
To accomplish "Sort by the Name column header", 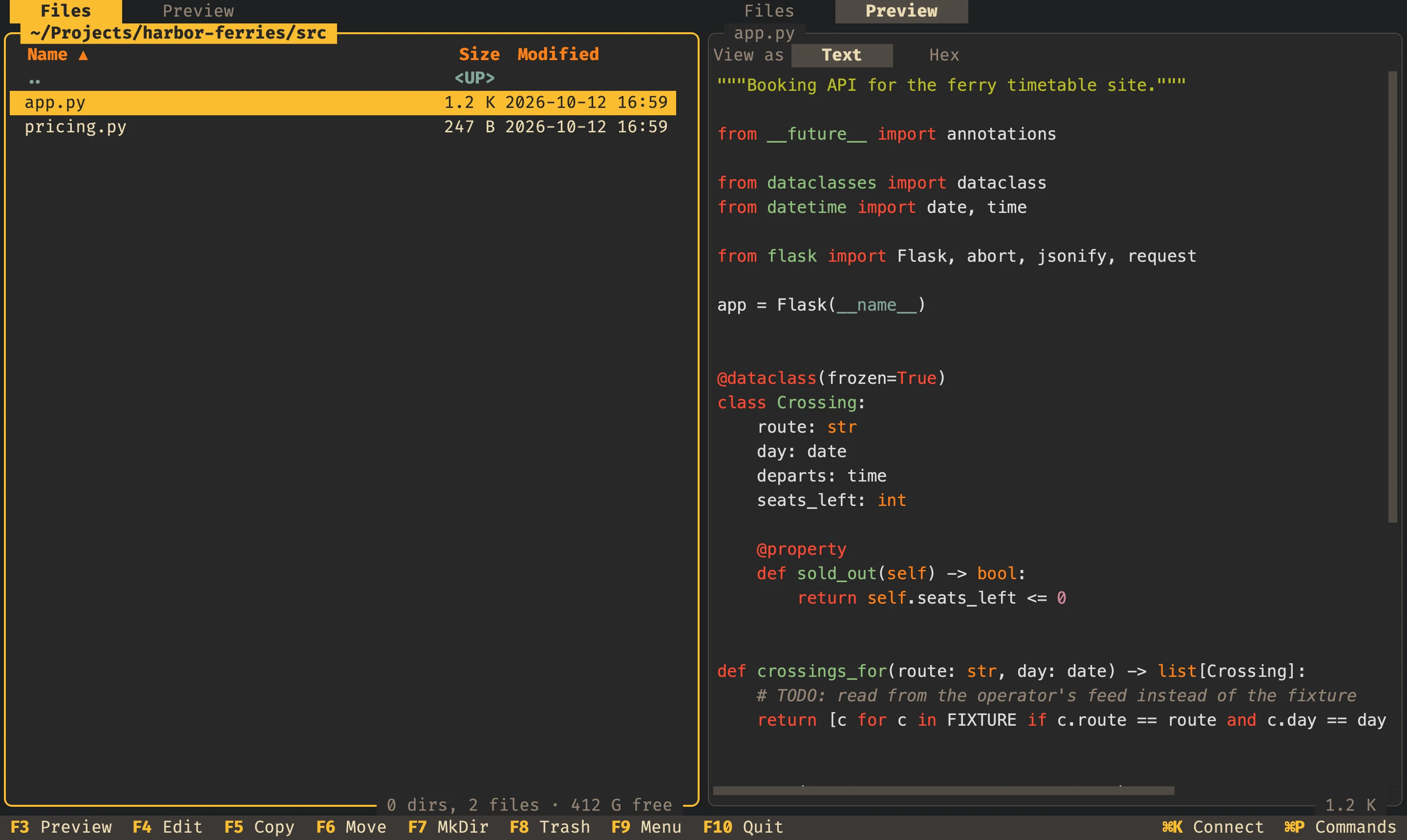I will coord(57,54).
